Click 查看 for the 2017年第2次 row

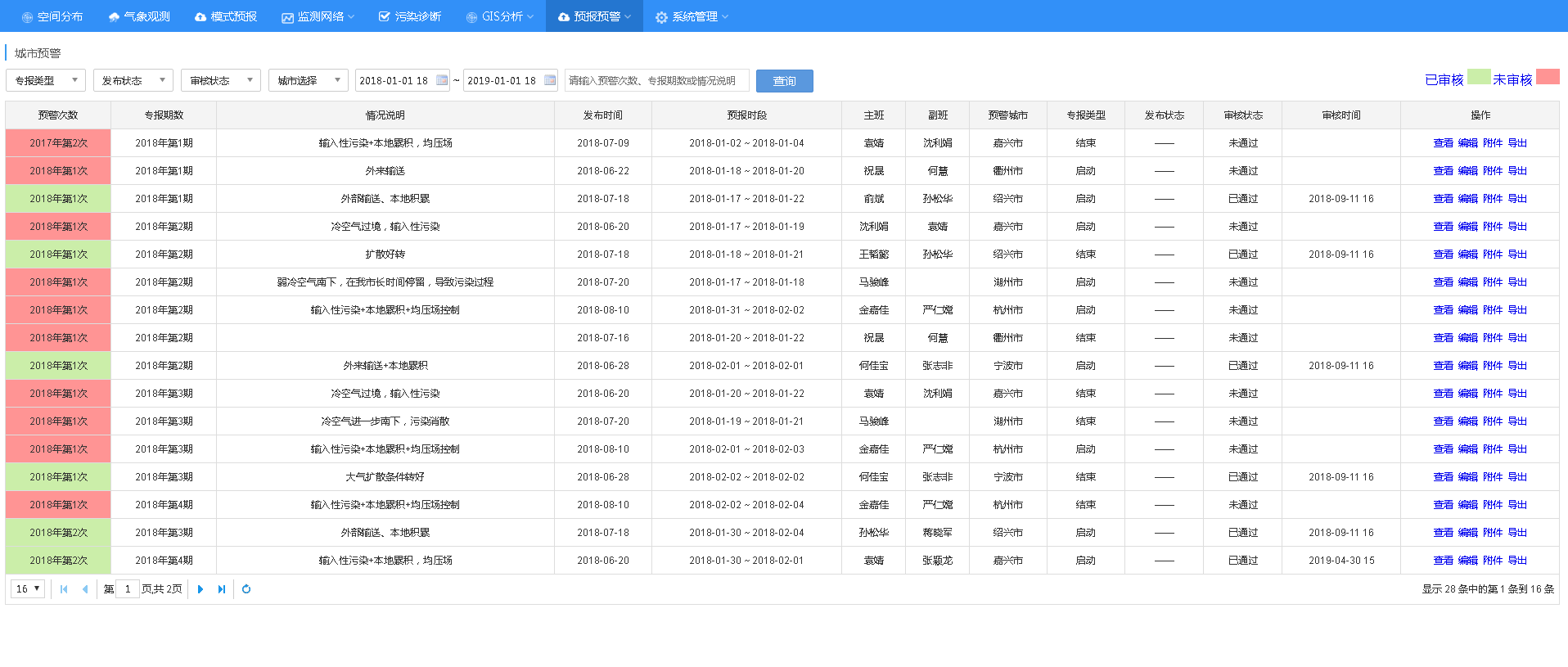[1443, 143]
